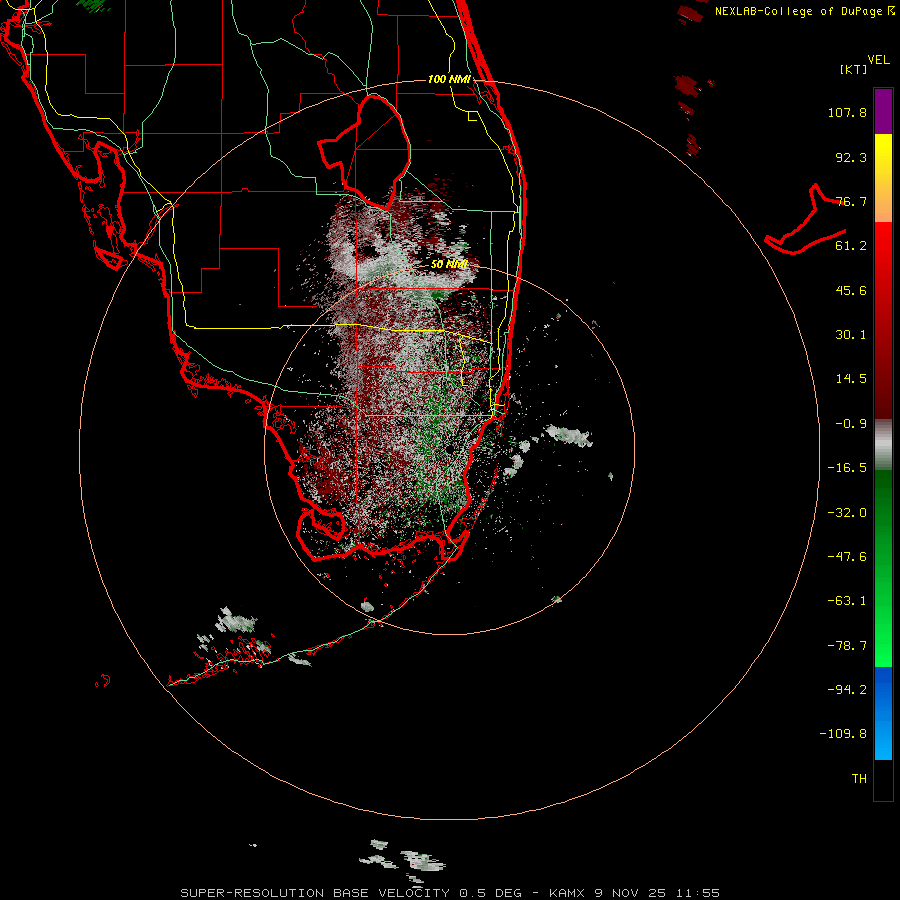Image resolution: width=900 pixels, height=900 pixels.
Task: Select the -47.6 velocity scale value
Action: pos(847,557)
